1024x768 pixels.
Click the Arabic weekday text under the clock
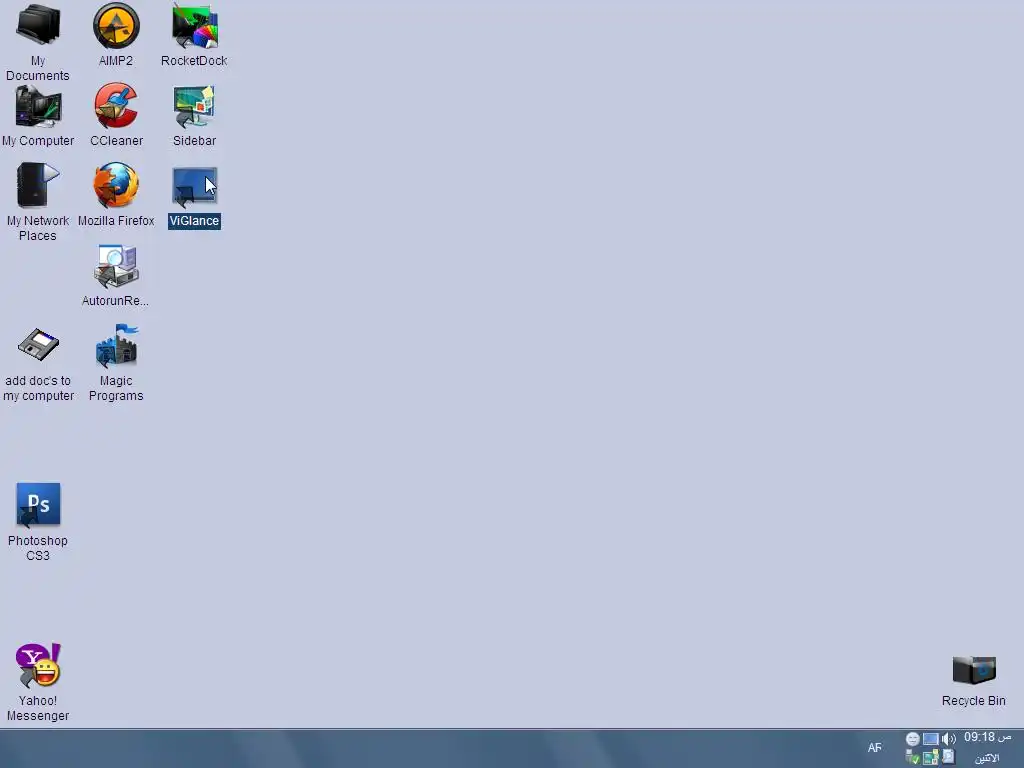tap(987, 758)
